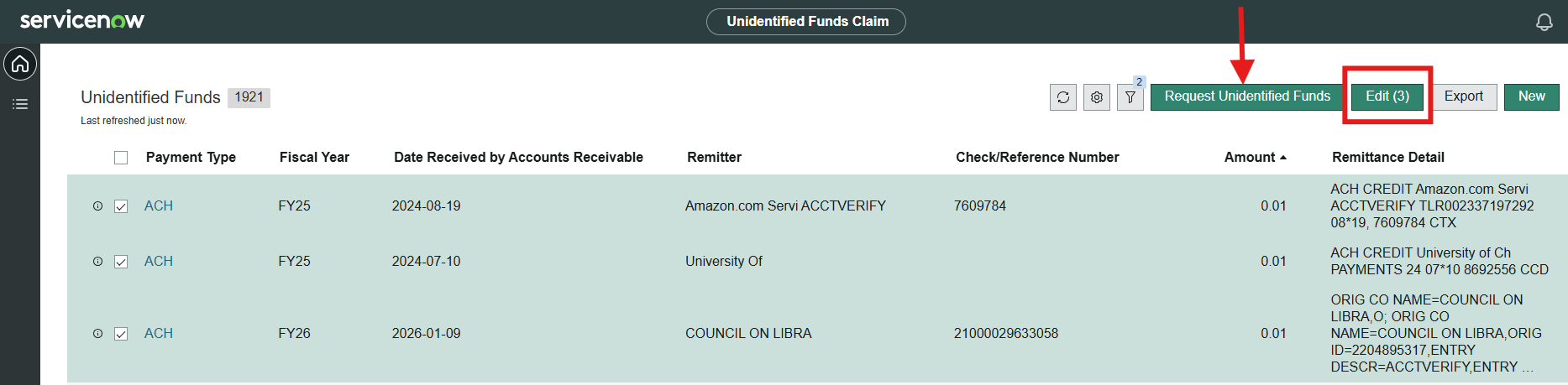Click the Unidentified Funds Claim title tab
The image size is (1568, 385).
(806, 22)
